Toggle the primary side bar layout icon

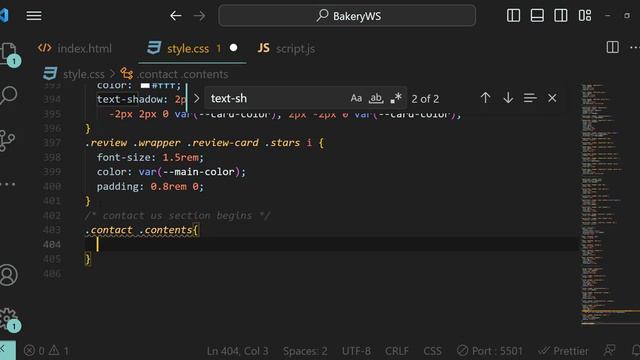click(513, 16)
